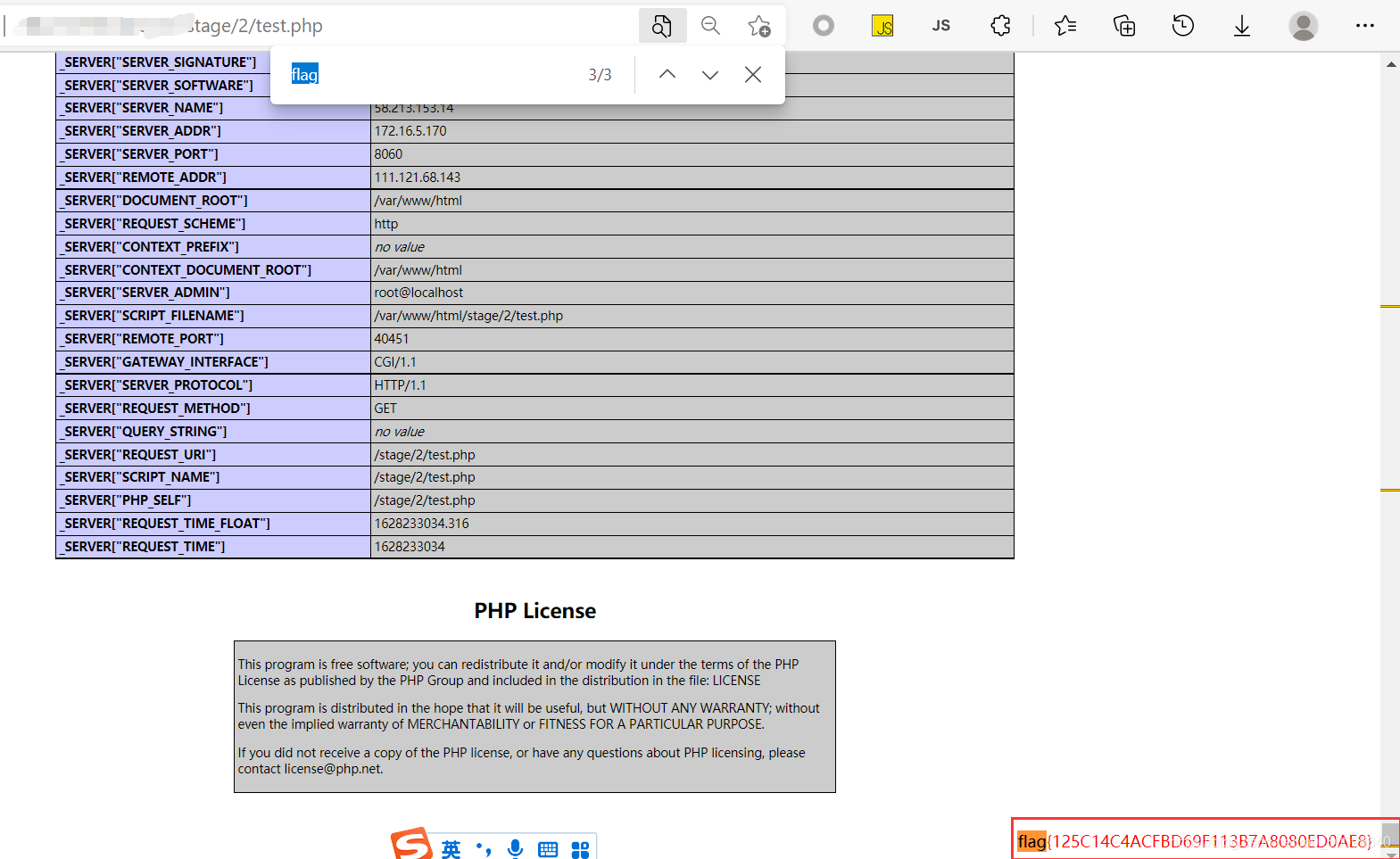Click the flag hash value 125C14C4ACFBD69F113B7A8080ED0AE8
Viewport: 1400px width, 859px height.
pos(1212,841)
